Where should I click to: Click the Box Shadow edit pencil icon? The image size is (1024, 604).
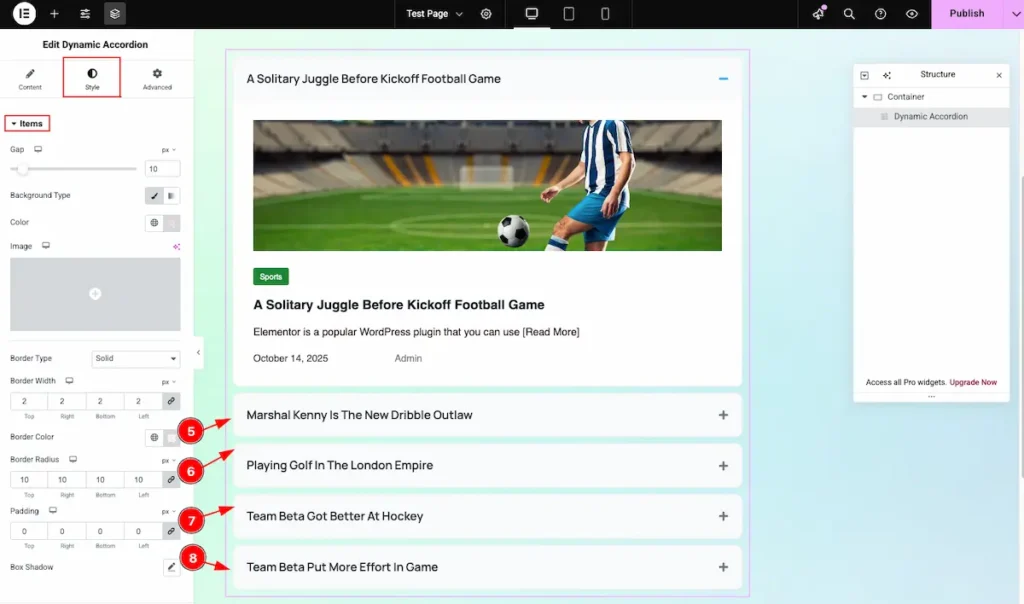point(171,568)
